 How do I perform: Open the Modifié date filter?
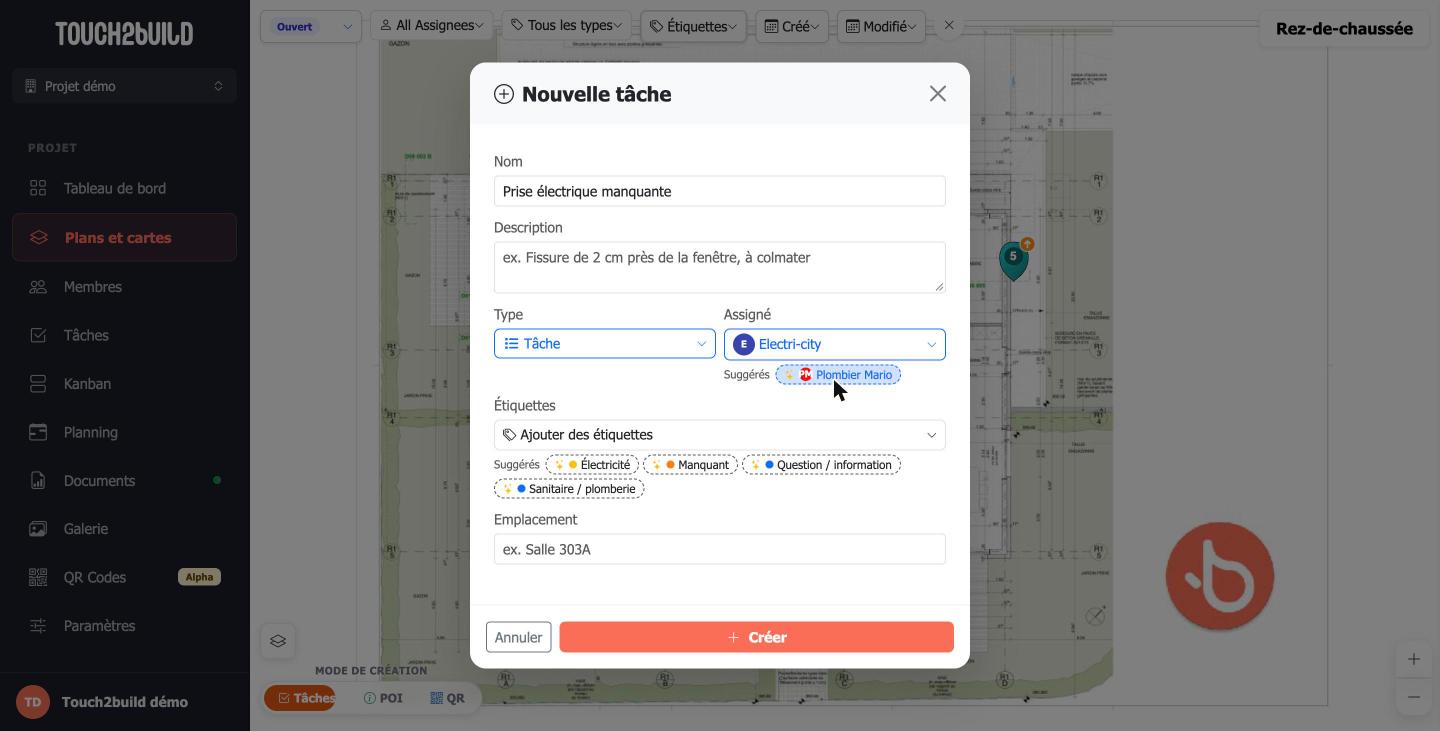coord(882,26)
